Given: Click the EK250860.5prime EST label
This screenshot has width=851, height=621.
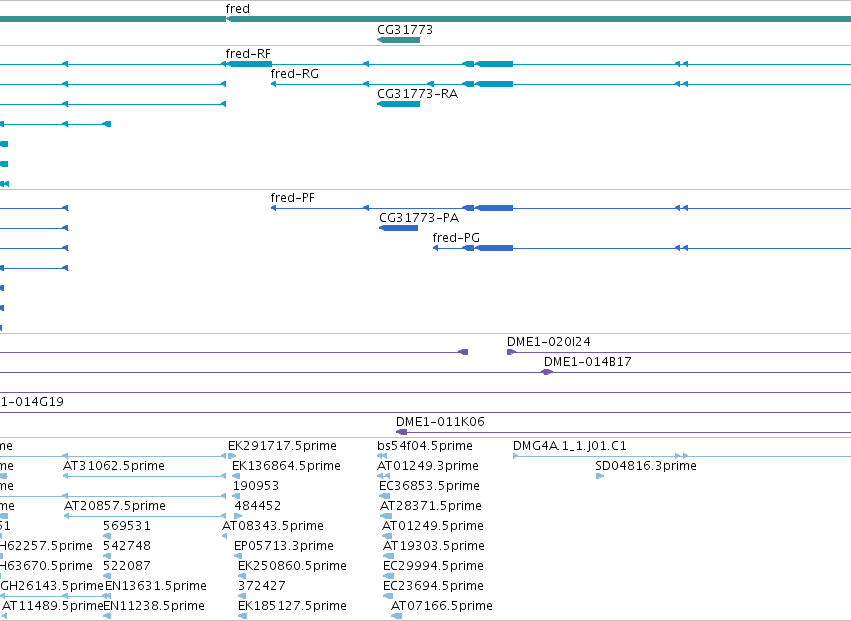Looking at the screenshot, I should (292, 566).
